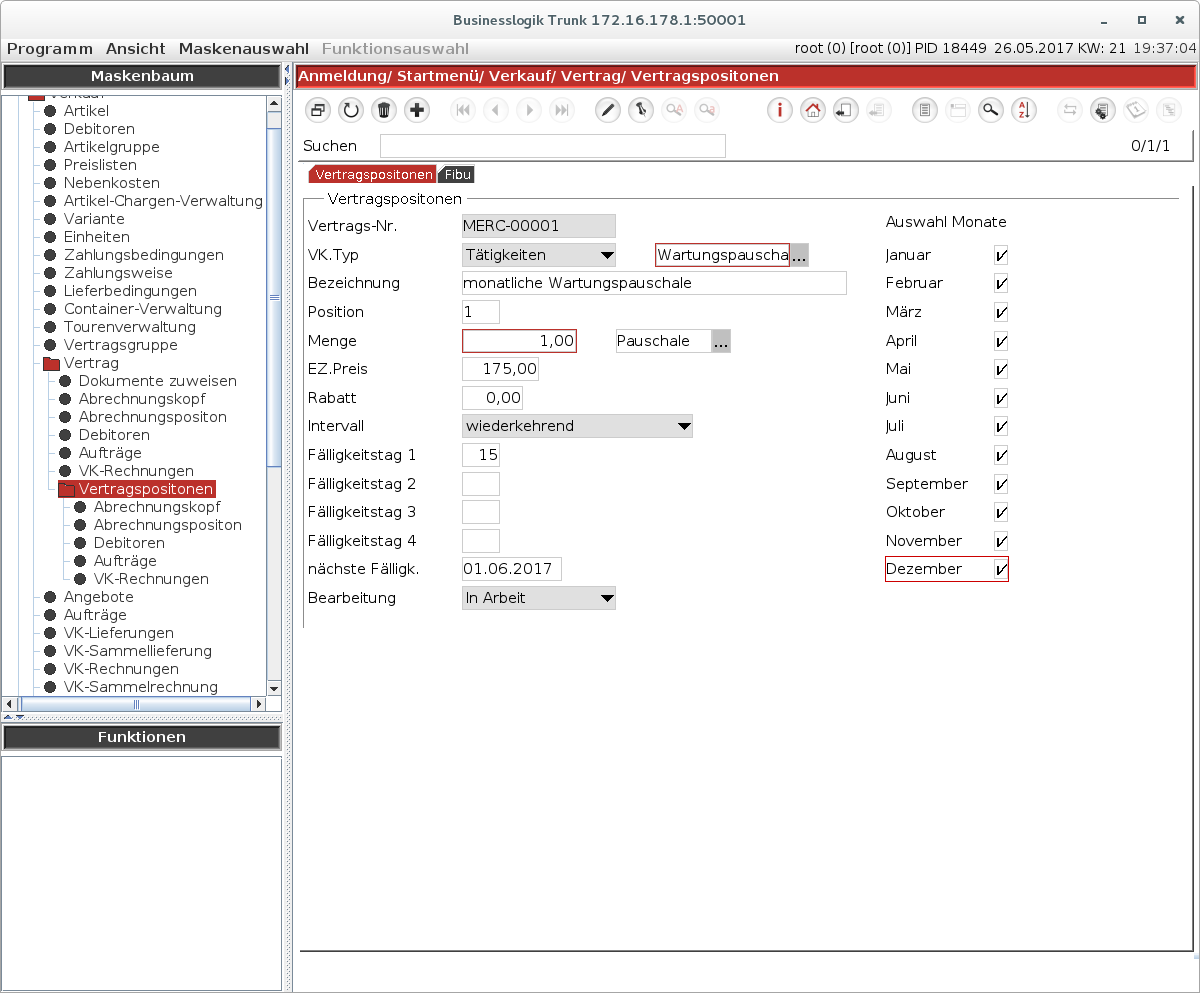Uncheck the Januar month checkbox
Image resolution: width=1200 pixels, height=993 pixels.
point(1001,256)
